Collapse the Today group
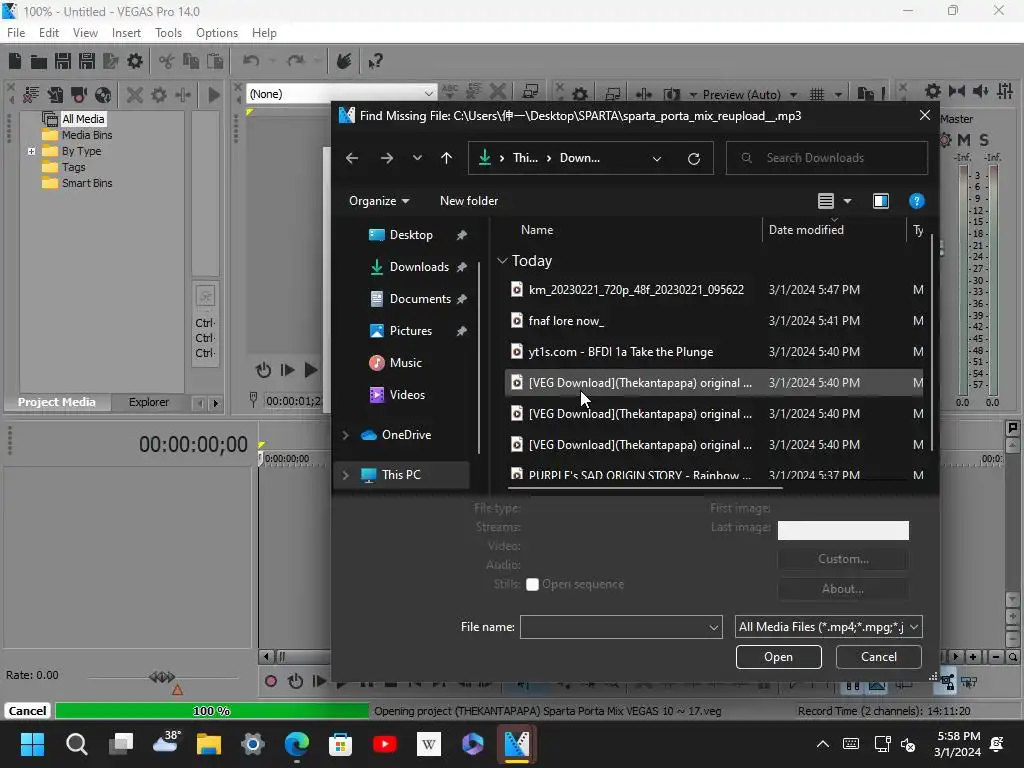 pos(502,261)
